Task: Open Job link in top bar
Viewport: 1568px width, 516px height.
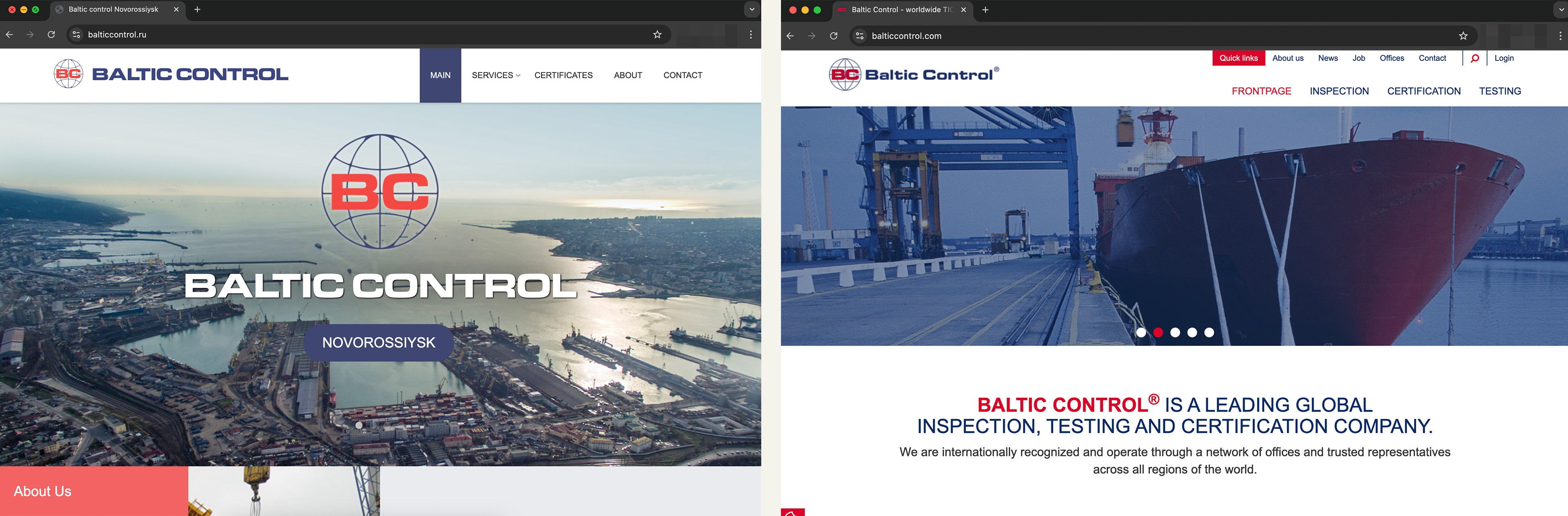Action: [x=1359, y=58]
